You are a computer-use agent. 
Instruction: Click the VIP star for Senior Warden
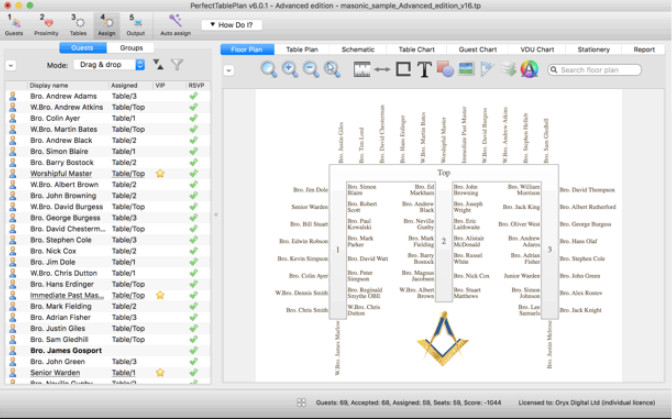click(160, 372)
